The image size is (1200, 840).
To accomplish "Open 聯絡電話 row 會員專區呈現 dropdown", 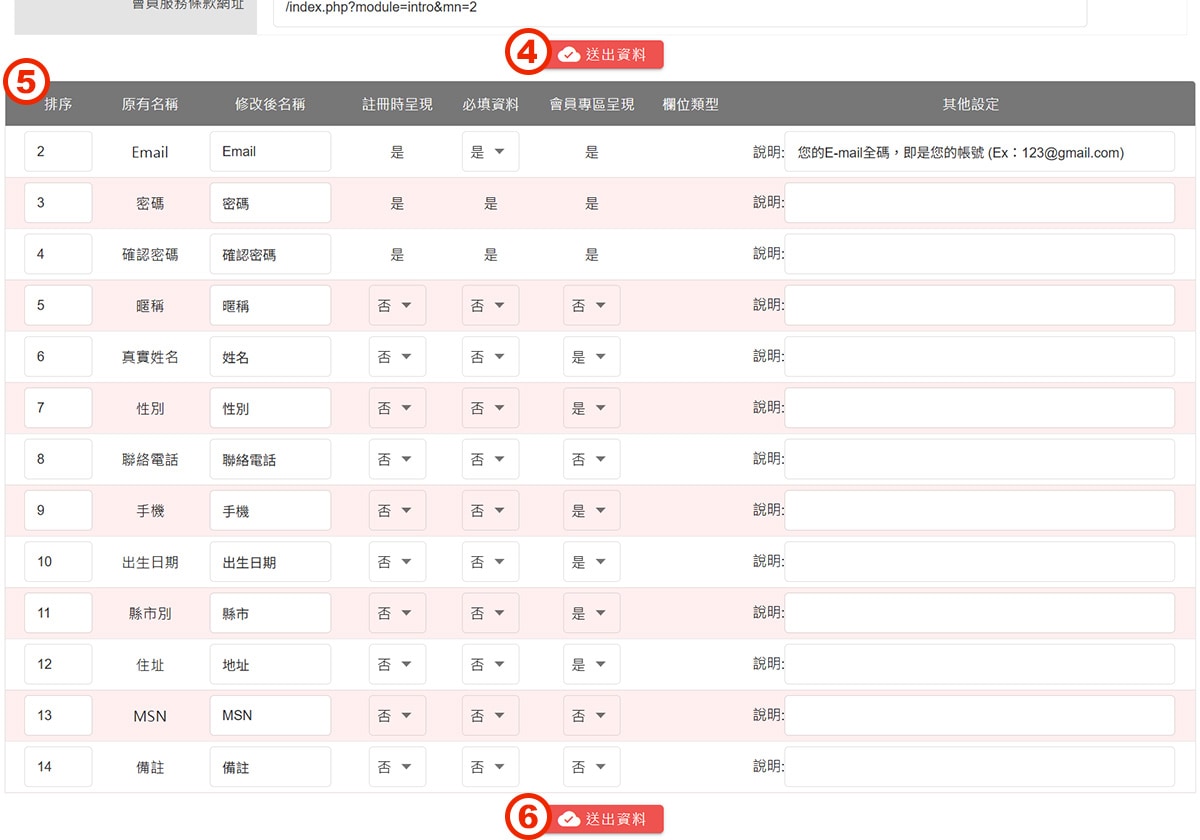I will pyautogui.click(x=591, y=459).
